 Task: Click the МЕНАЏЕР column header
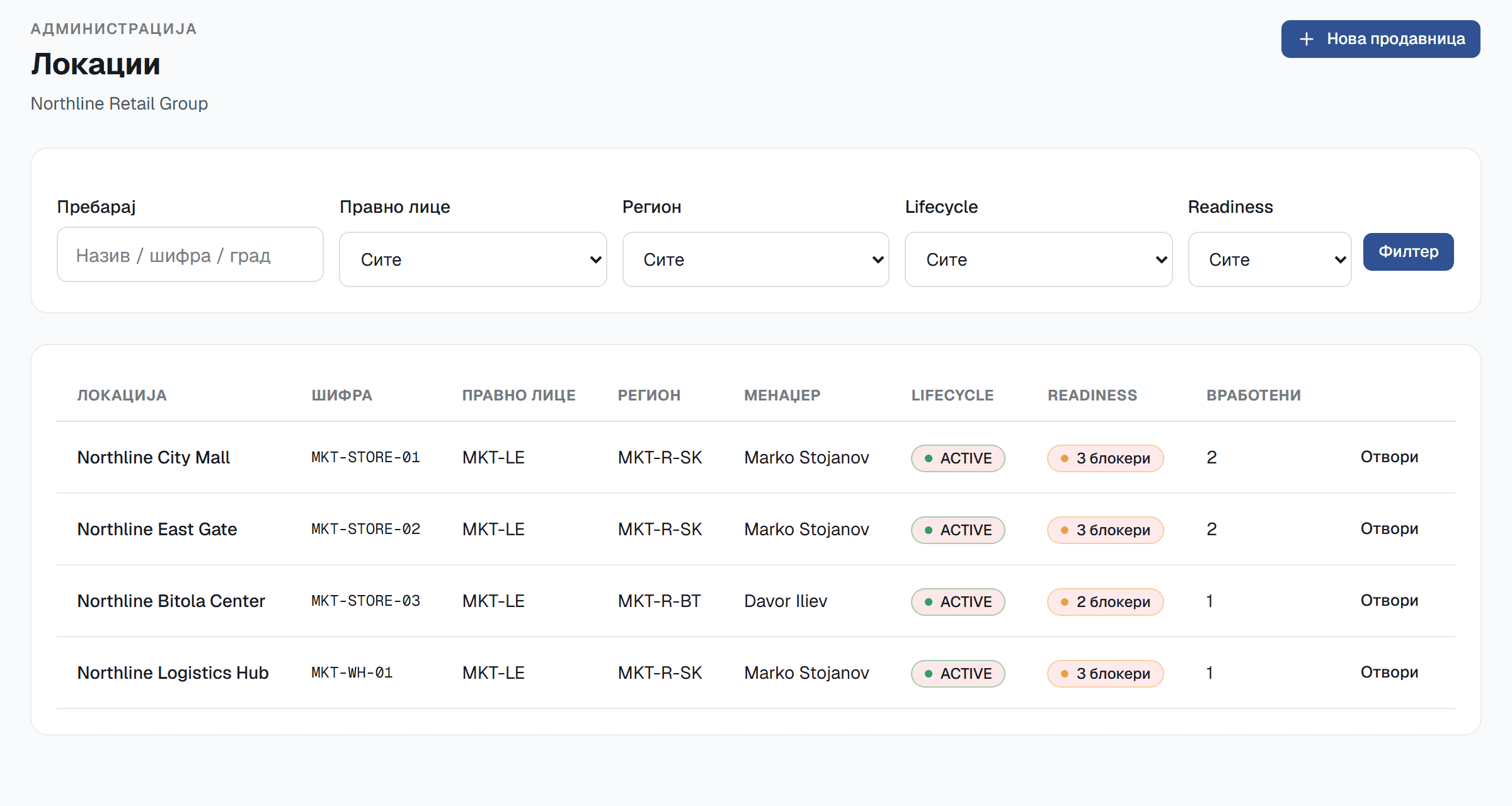coord(782,395)
